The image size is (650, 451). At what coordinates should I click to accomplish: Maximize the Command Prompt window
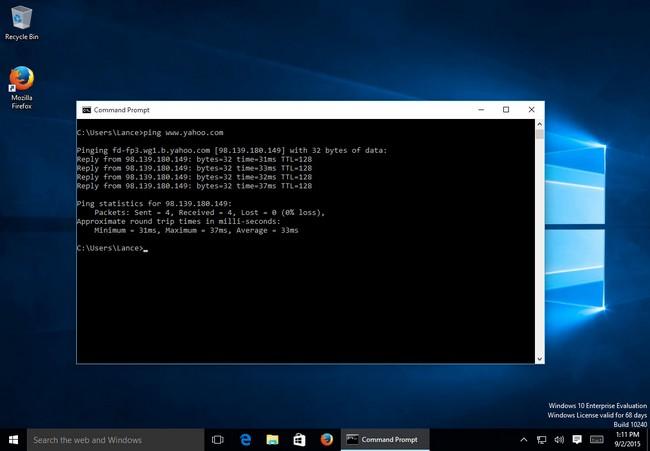coord(506,110)
